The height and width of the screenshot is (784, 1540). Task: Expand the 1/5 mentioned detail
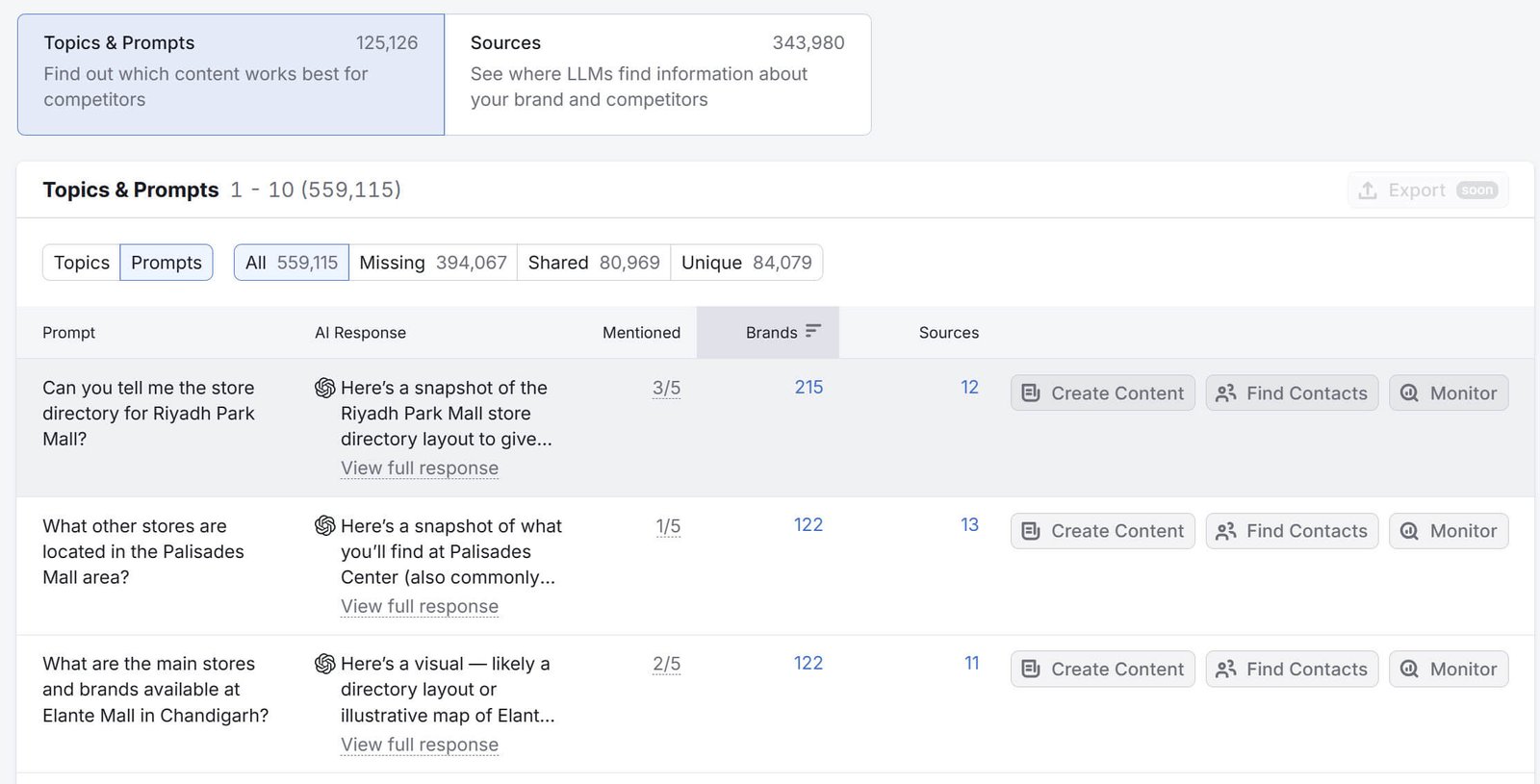[x=668, y=526]
